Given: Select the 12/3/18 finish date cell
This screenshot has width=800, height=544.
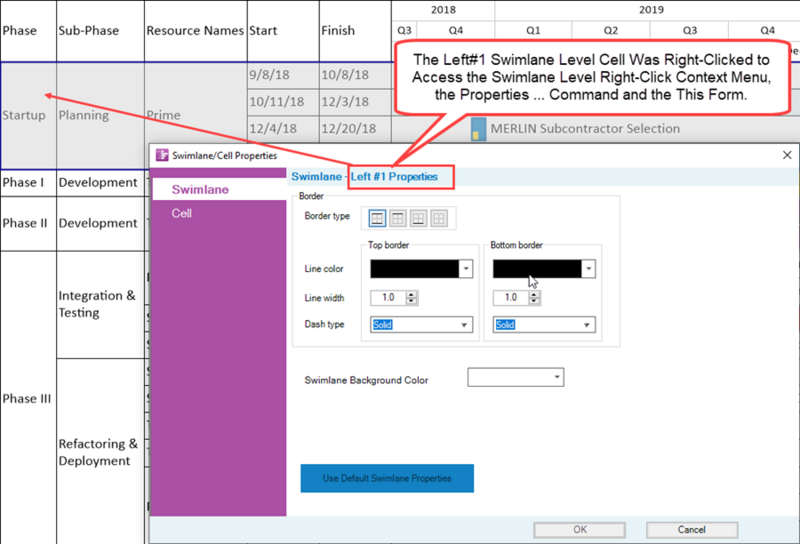Looking at the screenshot, I should [x=355, y=102].
